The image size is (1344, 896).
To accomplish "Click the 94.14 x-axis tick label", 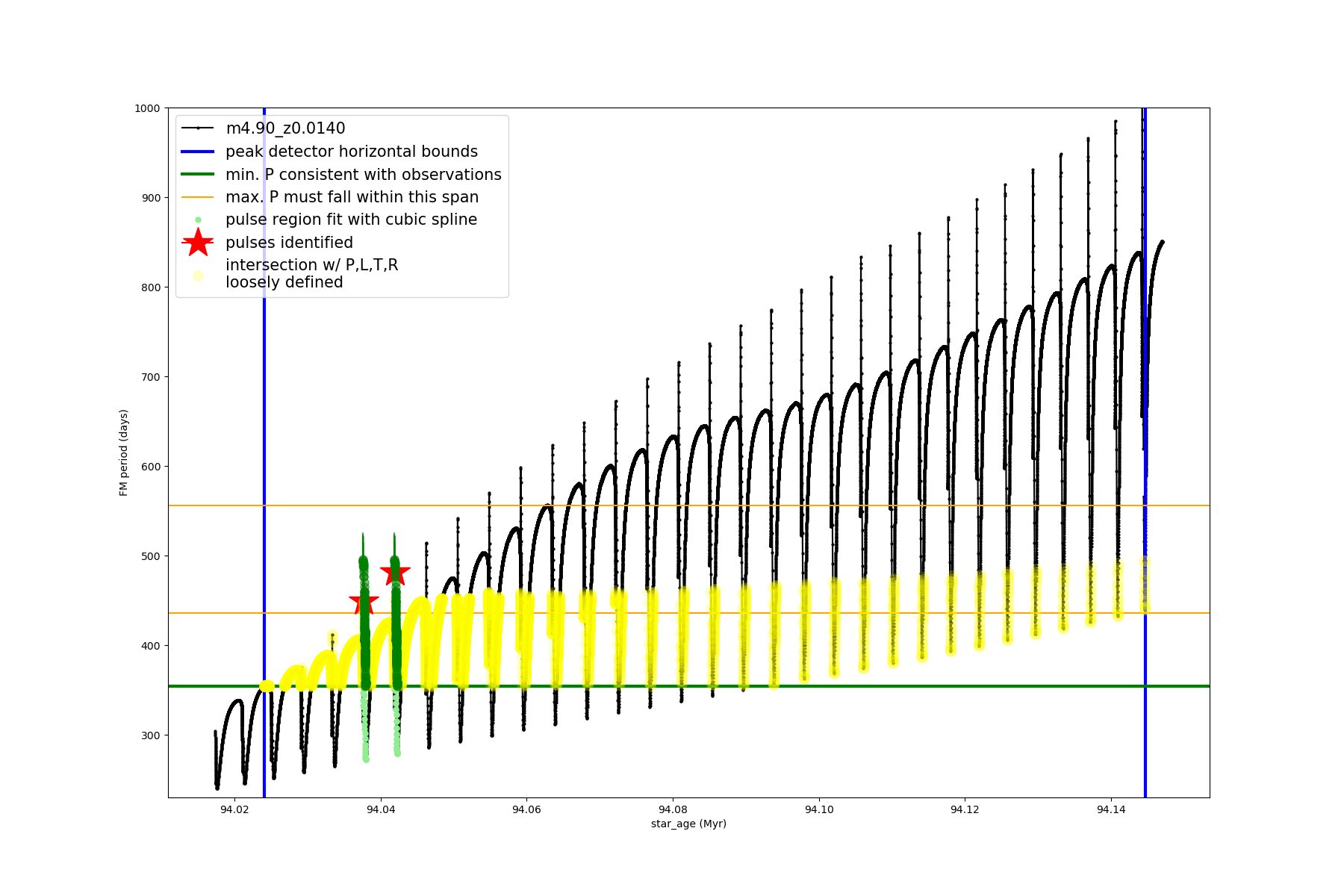I will point(1111,810).
